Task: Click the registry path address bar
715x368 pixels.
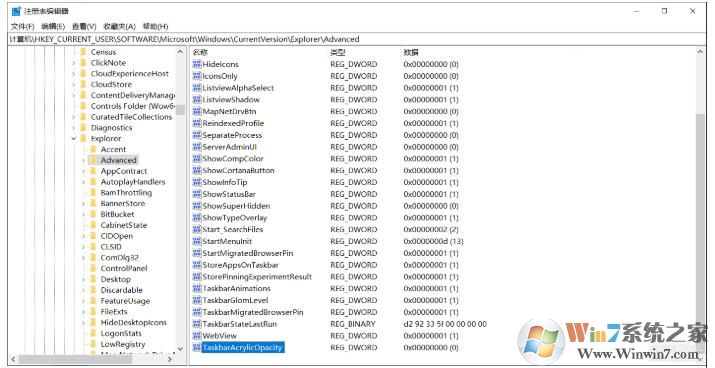Action: coord(357,39)
